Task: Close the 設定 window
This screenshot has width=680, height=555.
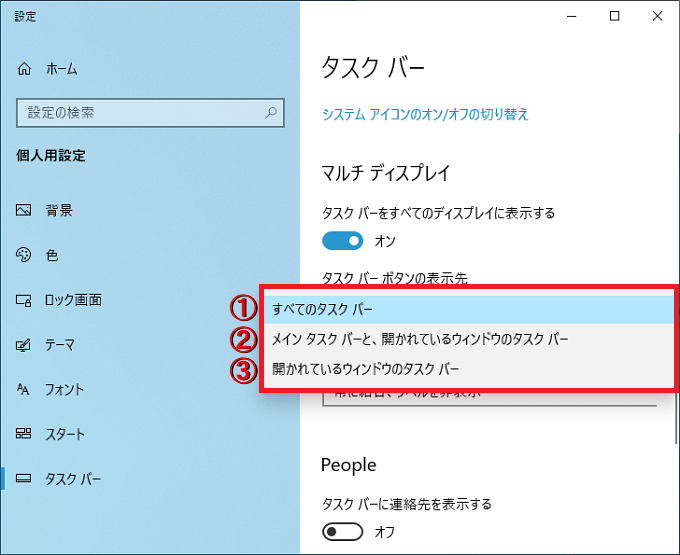Action: pos(657,16)
